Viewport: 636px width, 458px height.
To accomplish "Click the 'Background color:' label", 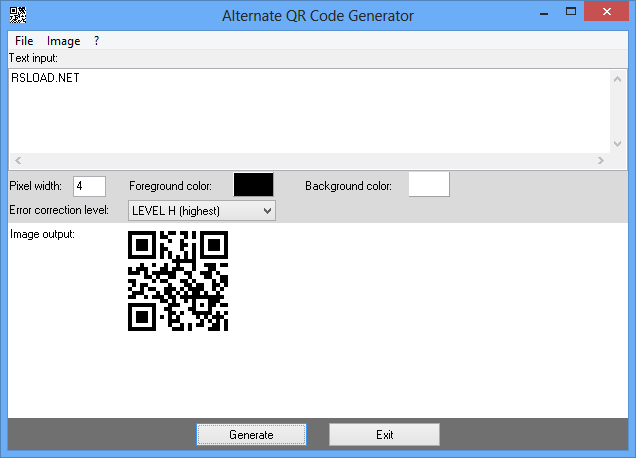I will coord(348,186).
